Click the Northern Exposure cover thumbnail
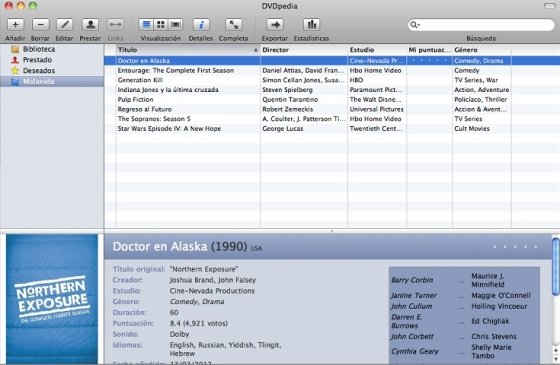The width and height of the screenshot is (560, 365). (52, 299)
